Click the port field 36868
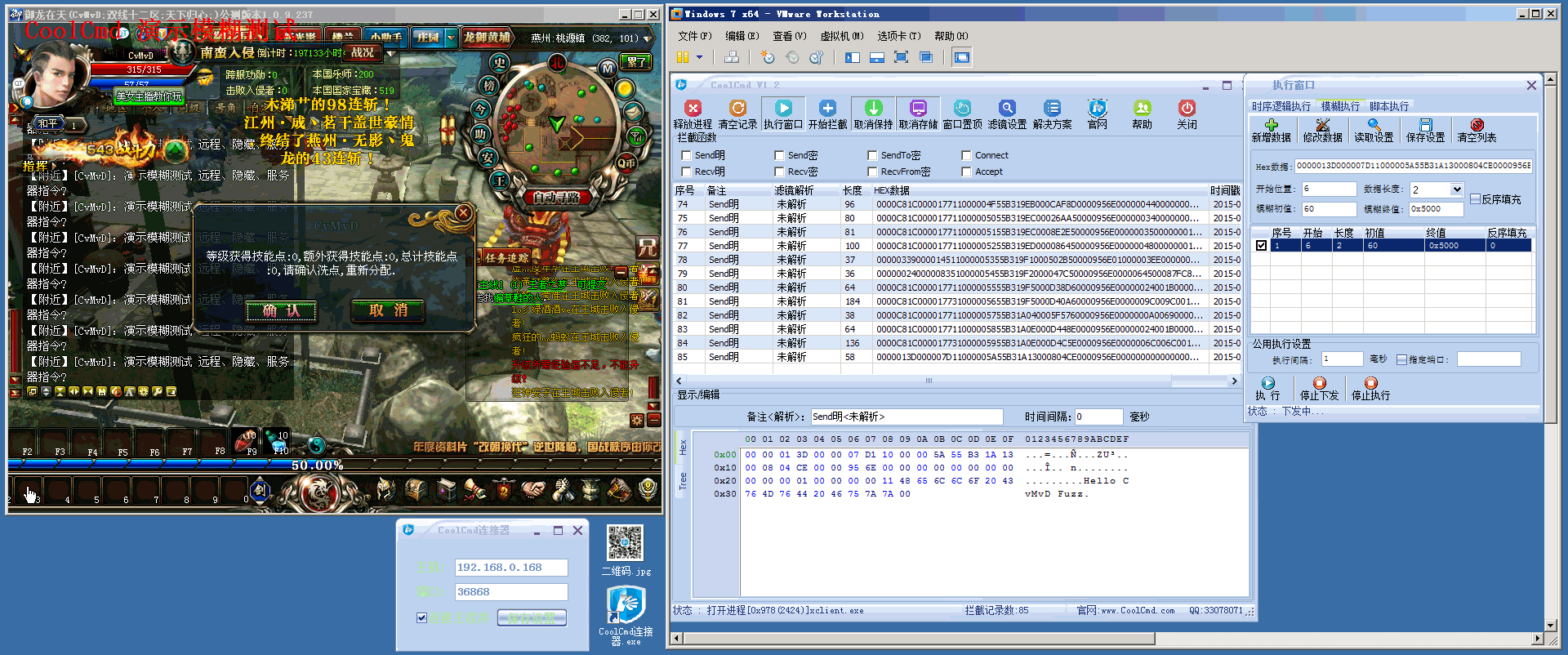Image resolution: width=1568 pixels, height=655 pixels. [x=510, y=591]
